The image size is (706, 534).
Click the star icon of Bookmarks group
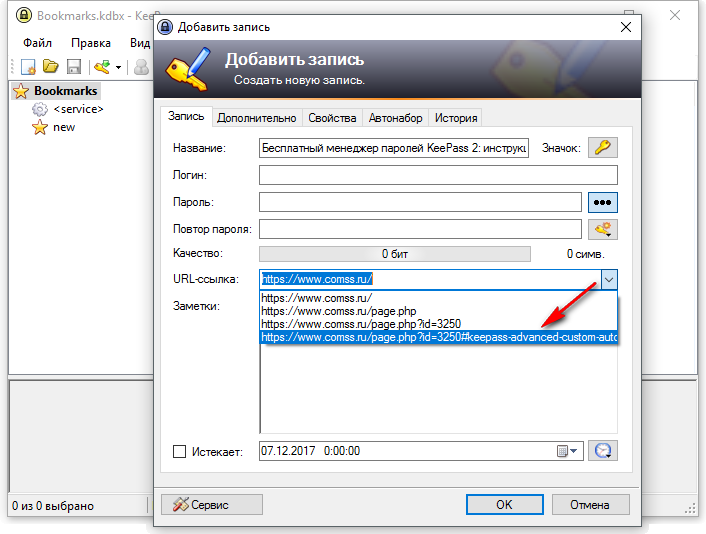[x=21, y=91]
